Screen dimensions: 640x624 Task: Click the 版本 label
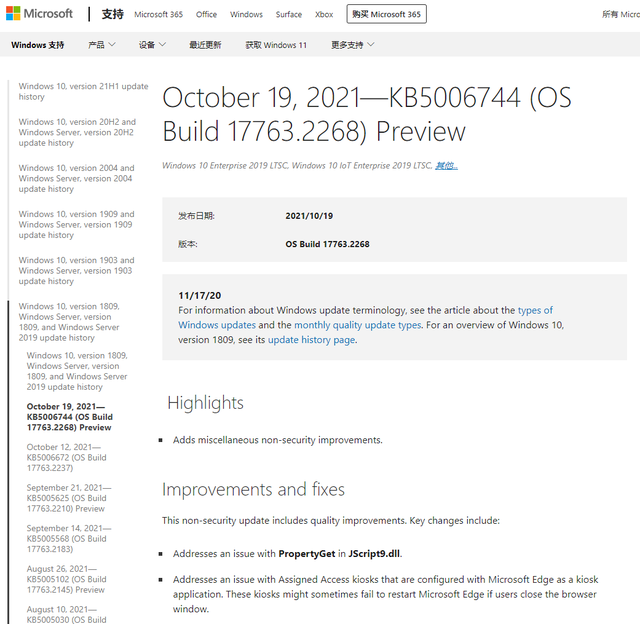[x=188, y=244]
